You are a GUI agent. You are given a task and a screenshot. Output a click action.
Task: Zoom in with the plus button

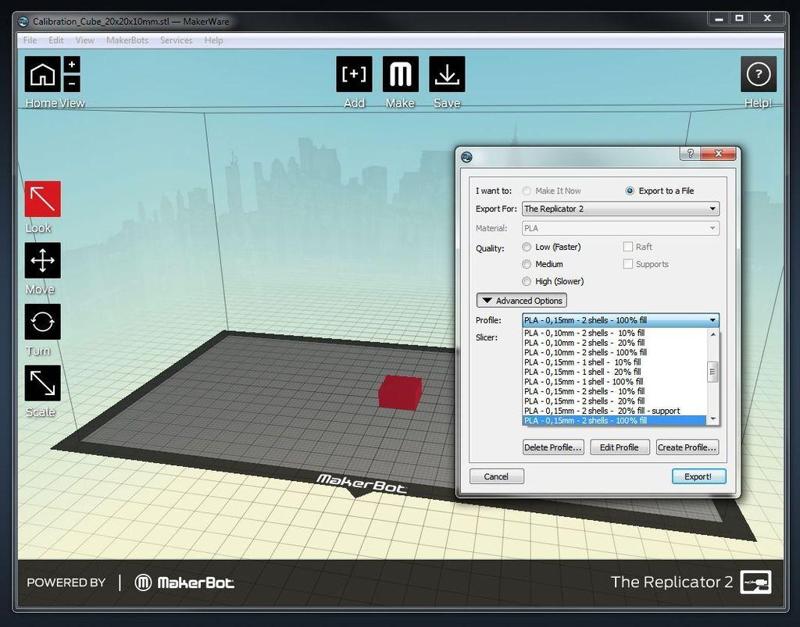(72, 65)
